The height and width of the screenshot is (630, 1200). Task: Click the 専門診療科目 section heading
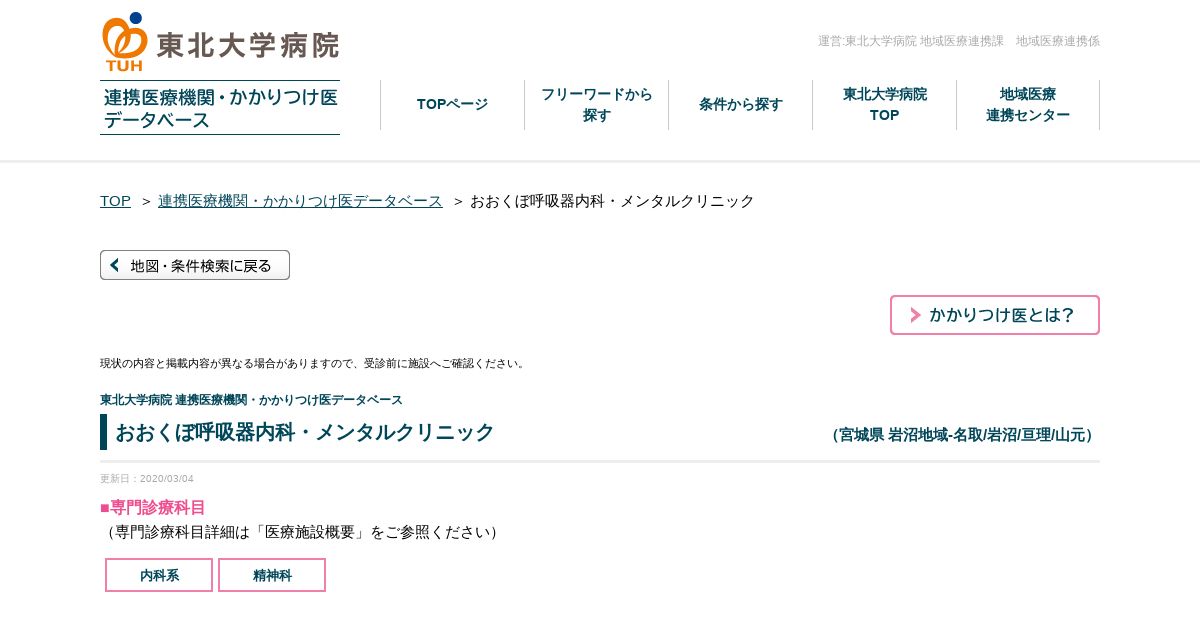click(x=153, y=507)
